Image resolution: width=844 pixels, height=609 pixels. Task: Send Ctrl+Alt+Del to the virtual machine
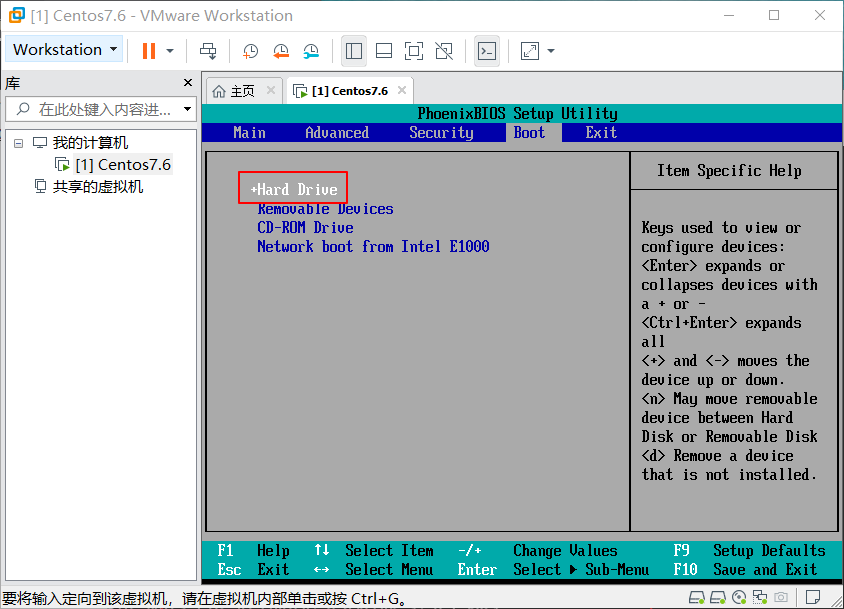click(x=208, y=51)
